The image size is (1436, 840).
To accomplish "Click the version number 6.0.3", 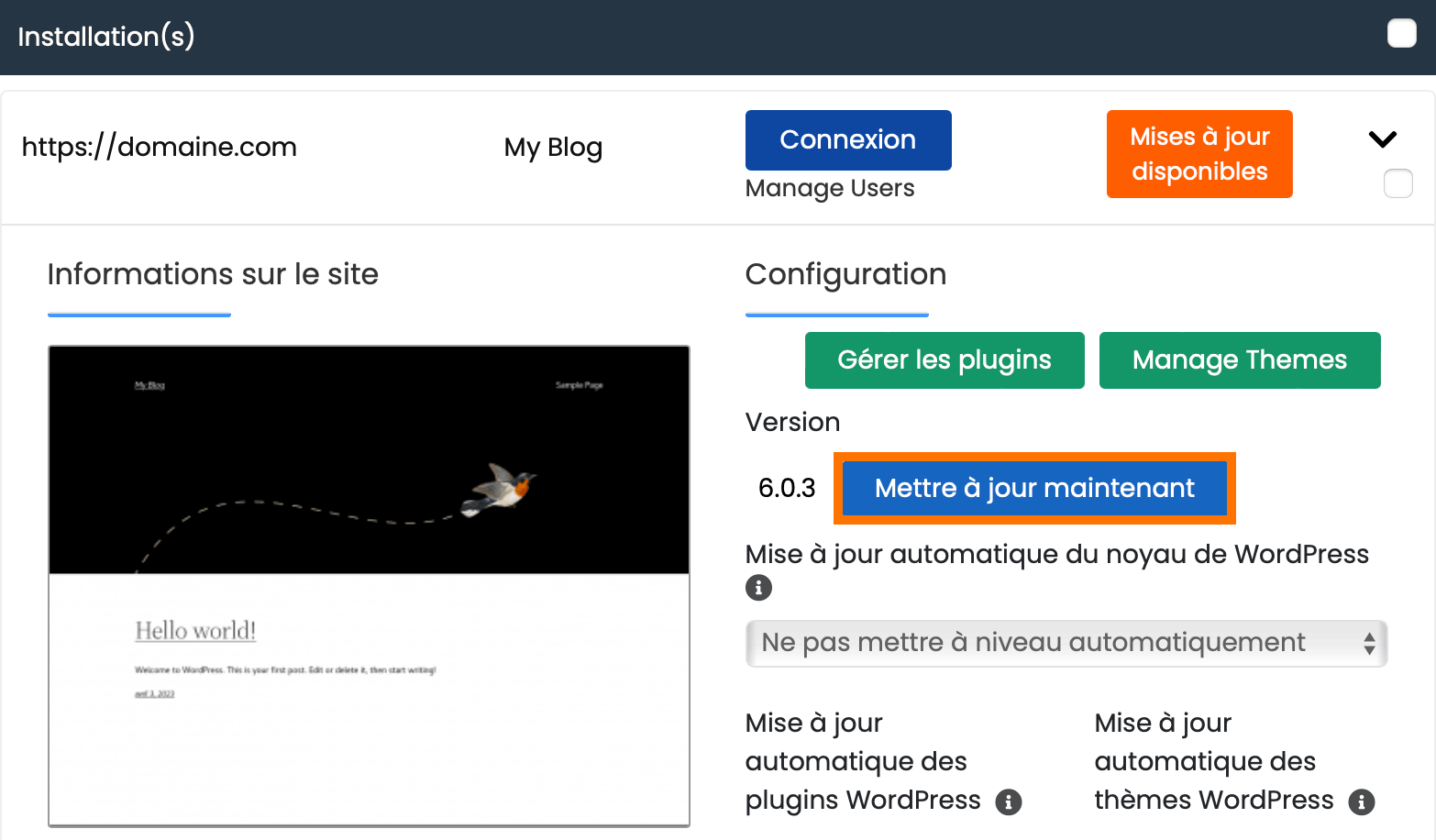I will click(x=787, y=488).
